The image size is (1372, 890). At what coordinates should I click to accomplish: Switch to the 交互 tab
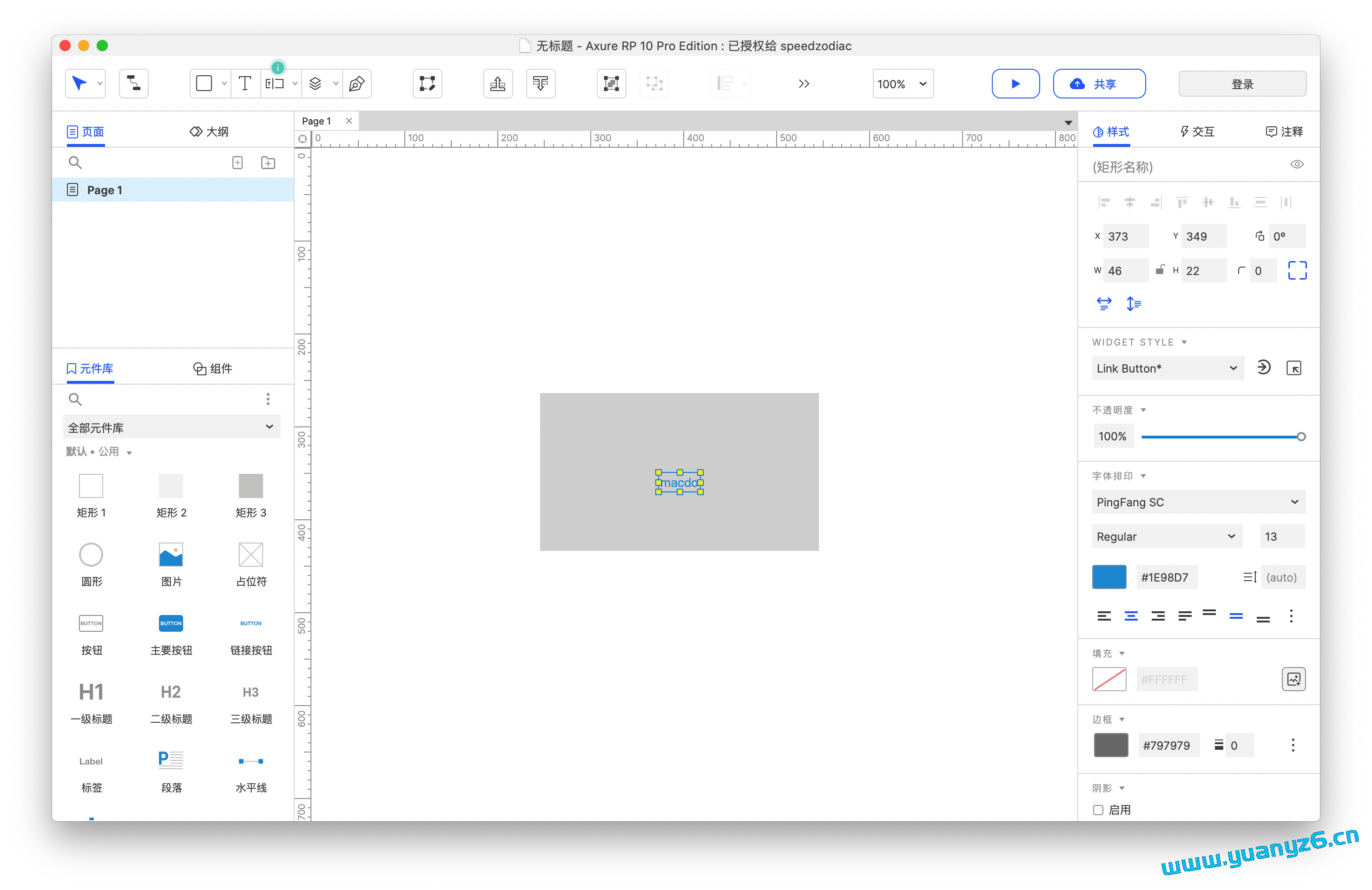[1198, 132]
